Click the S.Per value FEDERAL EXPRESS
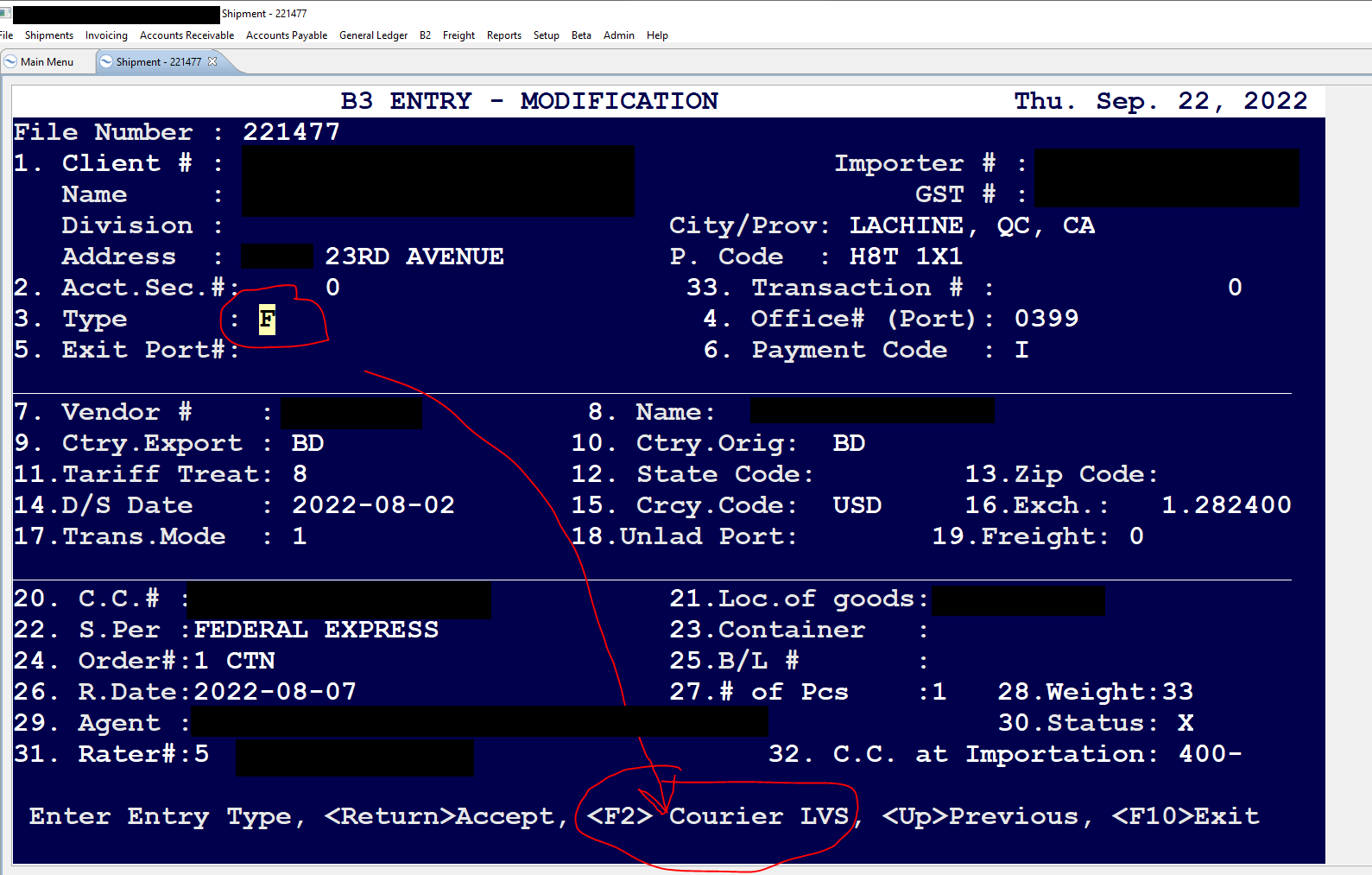 [316, 630]
